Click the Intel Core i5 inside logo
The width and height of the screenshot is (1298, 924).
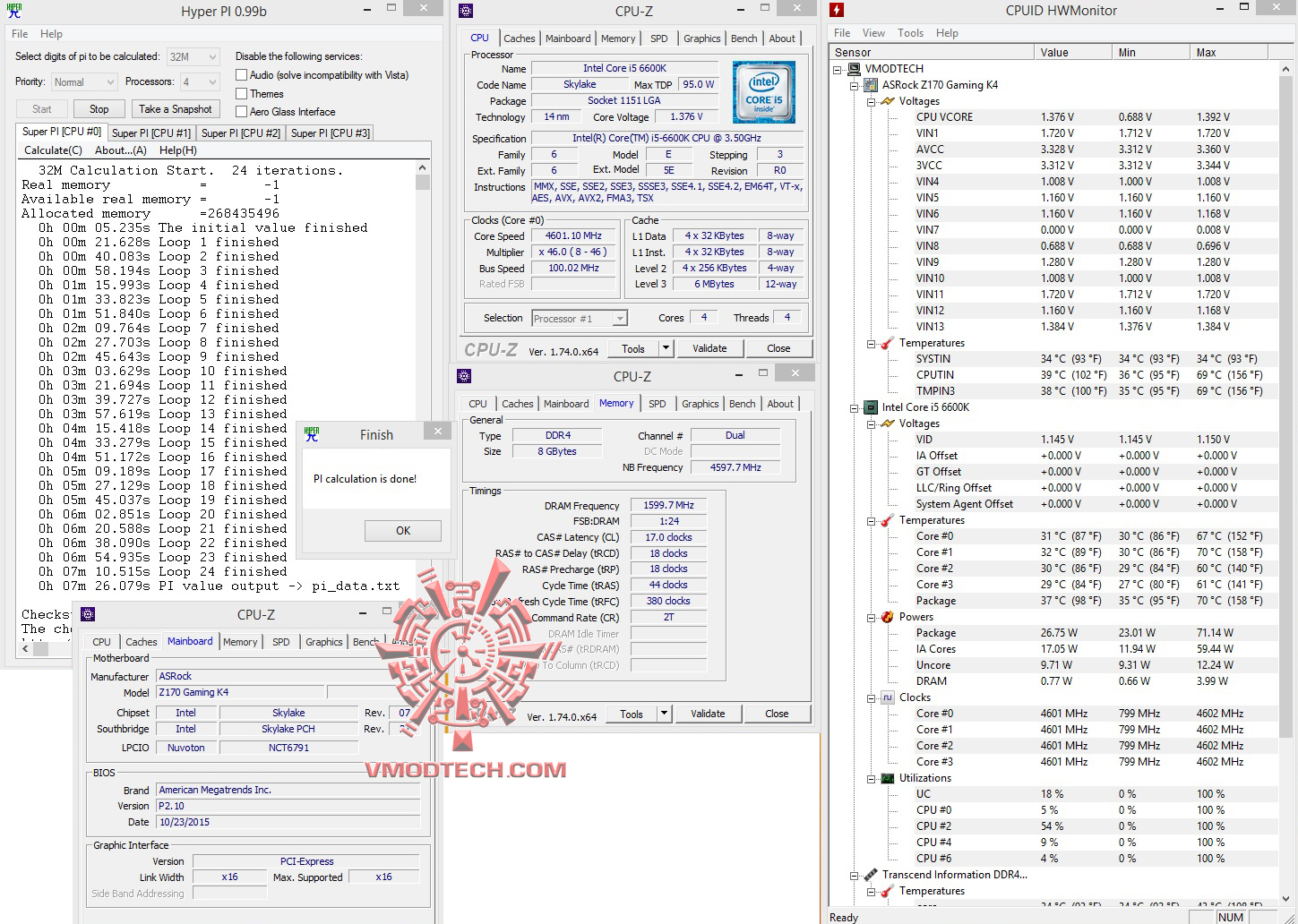[x=763, y=92]
